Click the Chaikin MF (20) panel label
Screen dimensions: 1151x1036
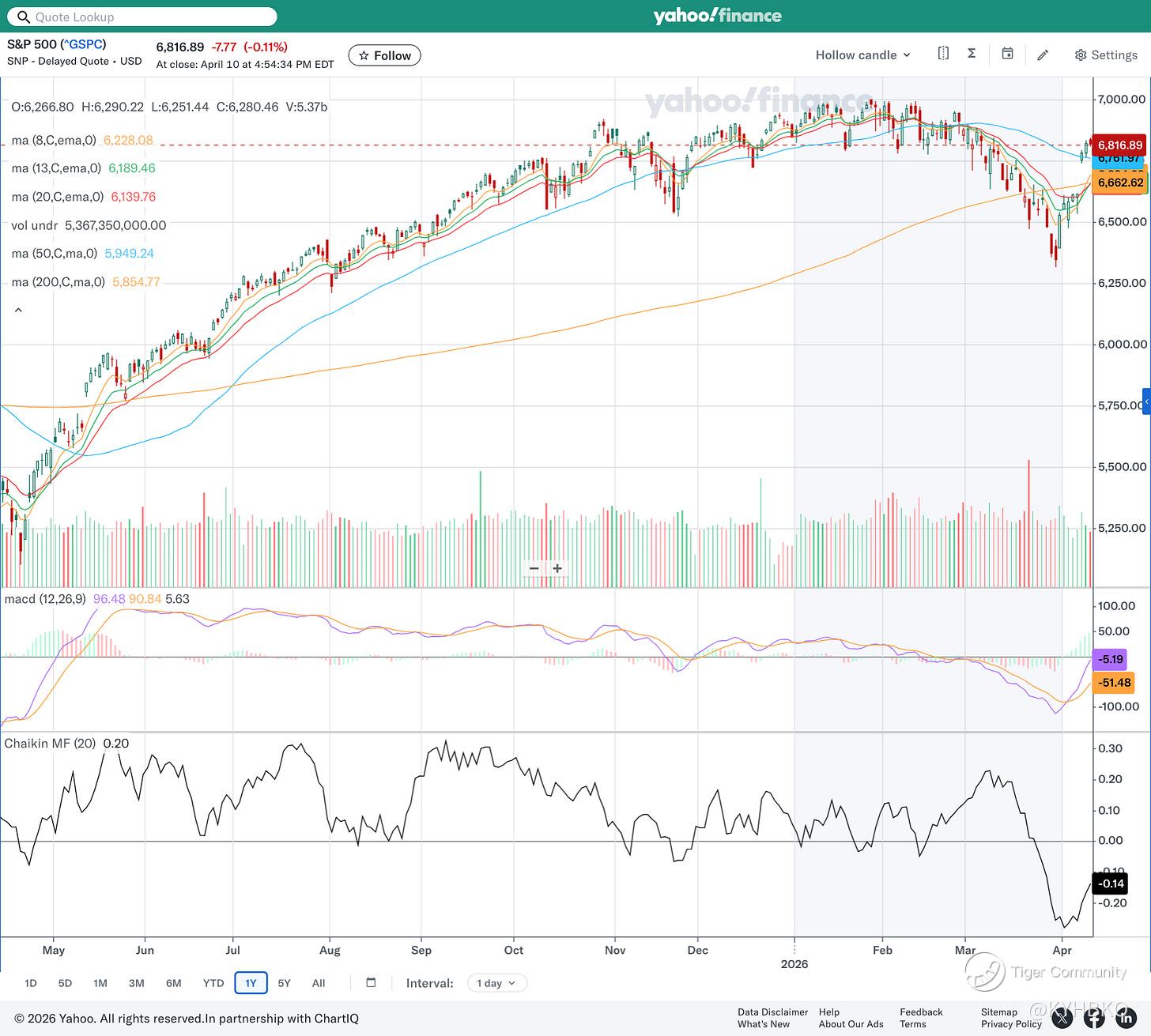50,744
